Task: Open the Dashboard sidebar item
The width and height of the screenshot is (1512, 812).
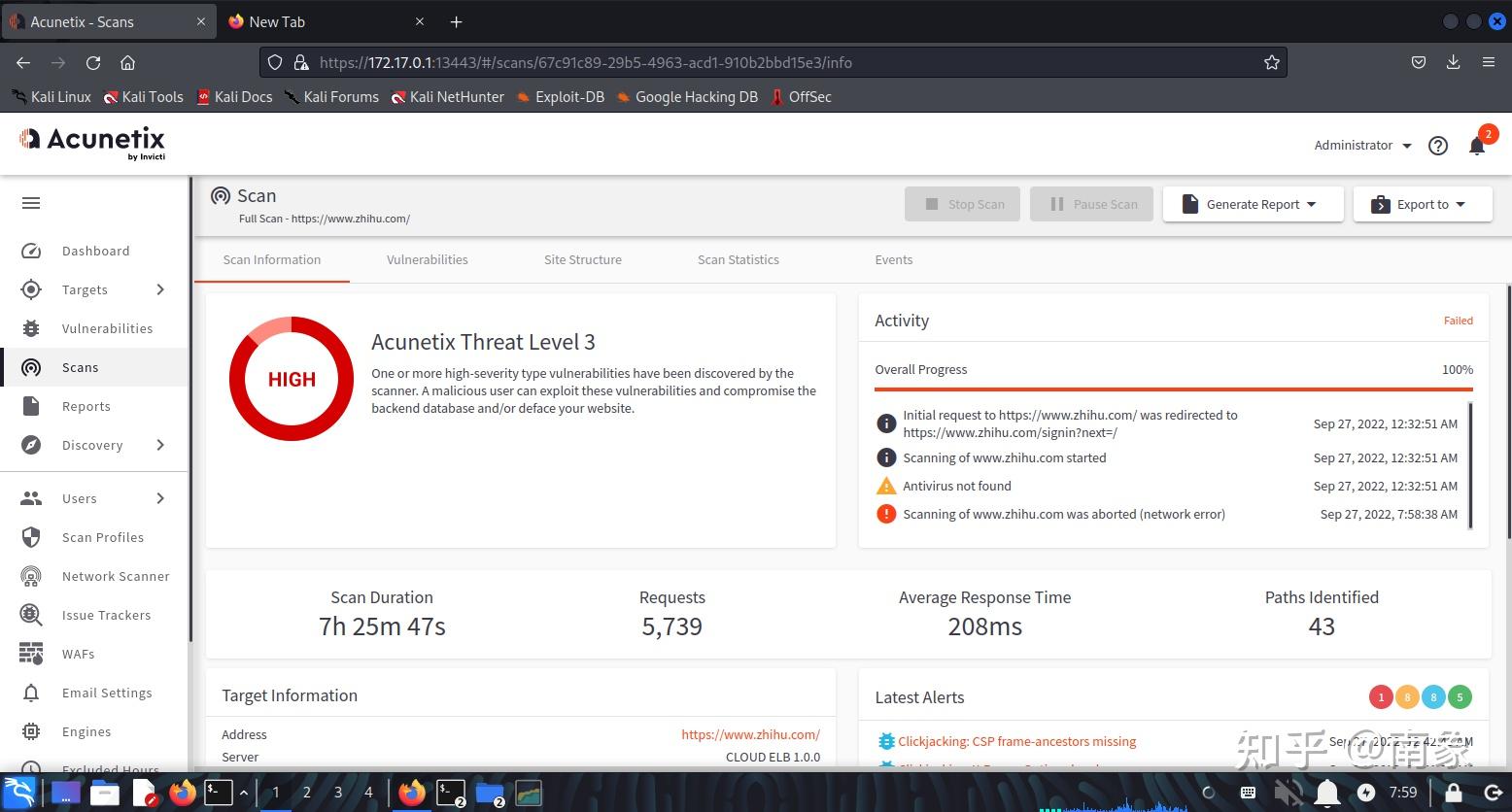Action: 95,251
